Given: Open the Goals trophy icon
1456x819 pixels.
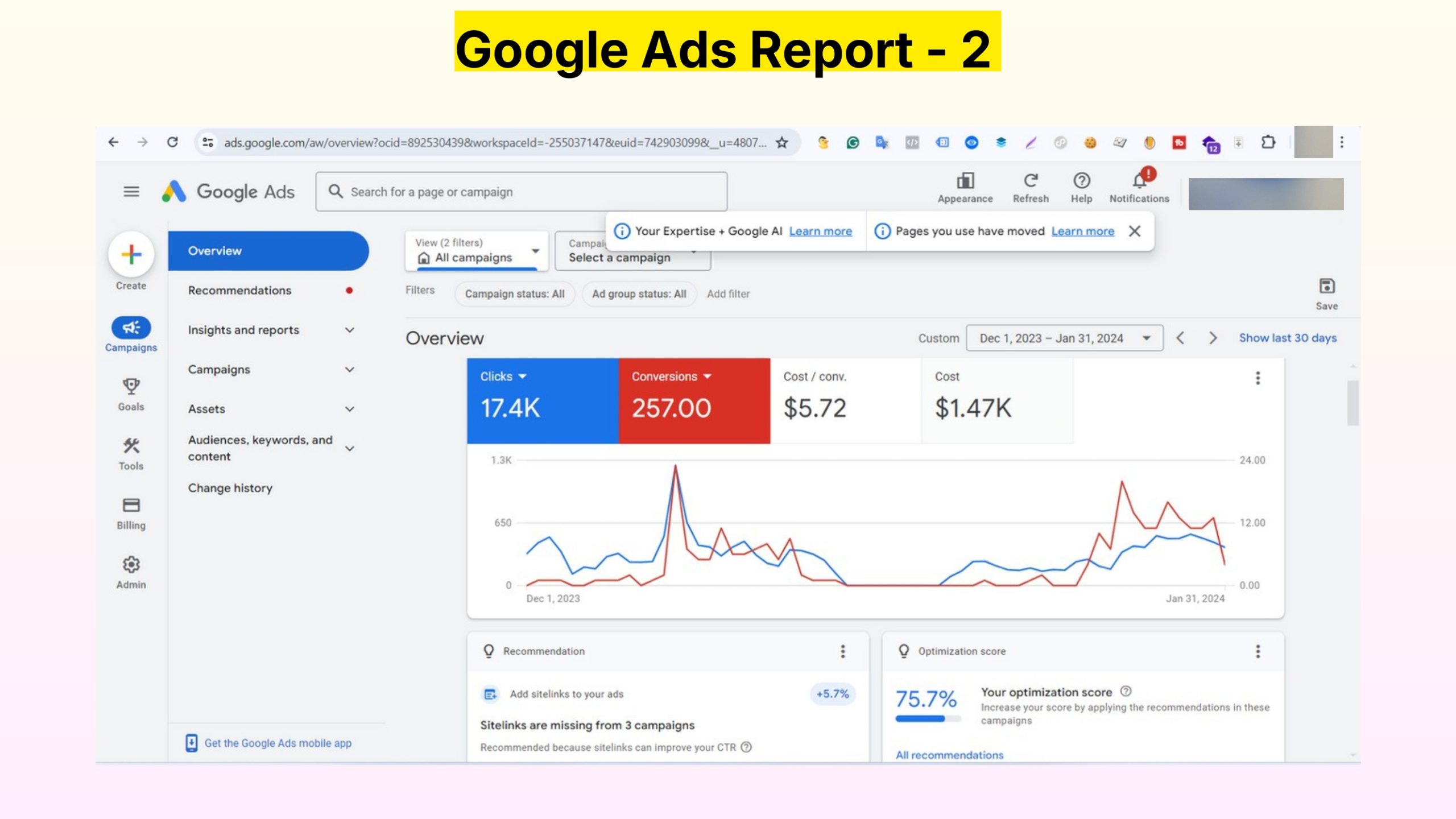Looking at the screenshot, I should pos(131,387).
